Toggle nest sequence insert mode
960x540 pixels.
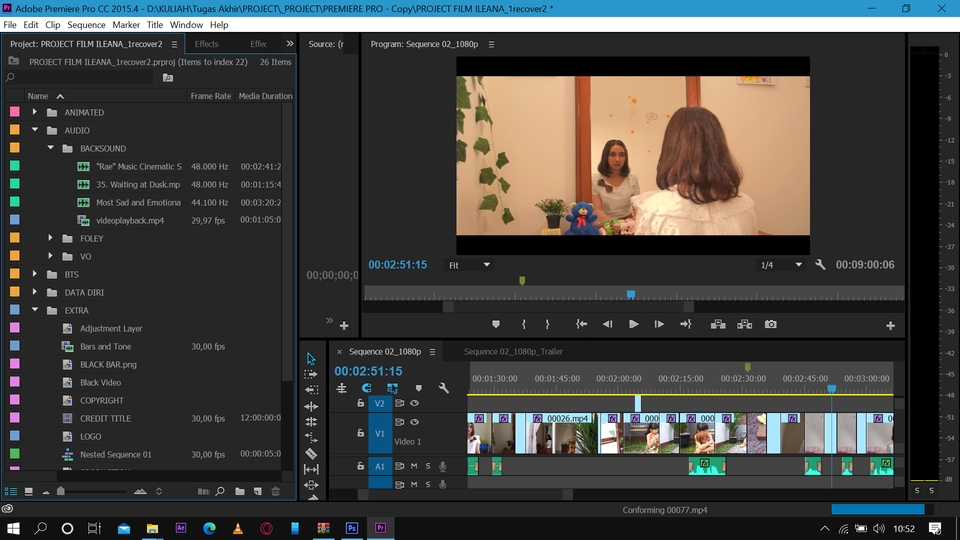[342, 388]
